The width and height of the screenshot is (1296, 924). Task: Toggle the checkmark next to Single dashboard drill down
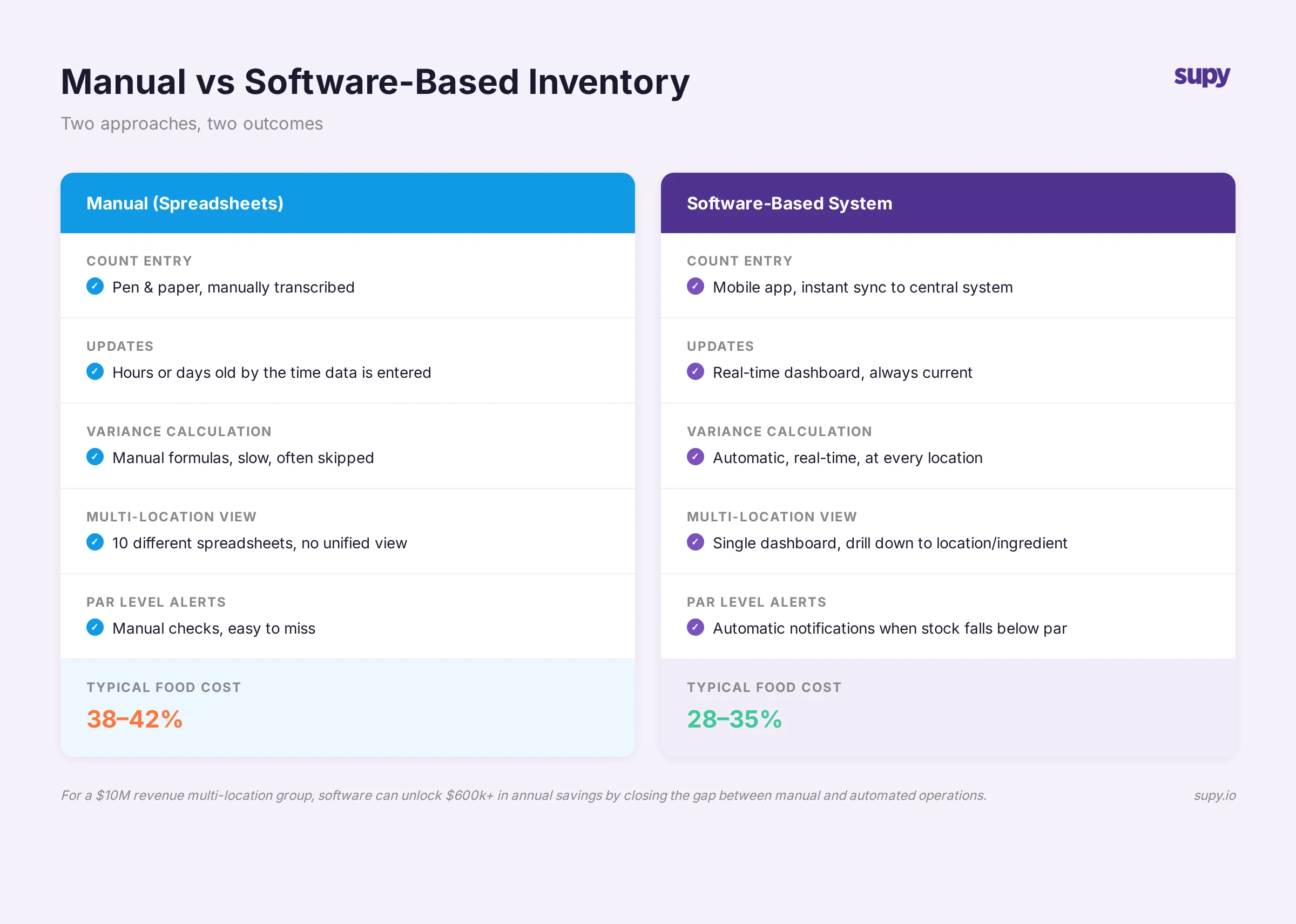pyautogui.click(x=696, y=542)
